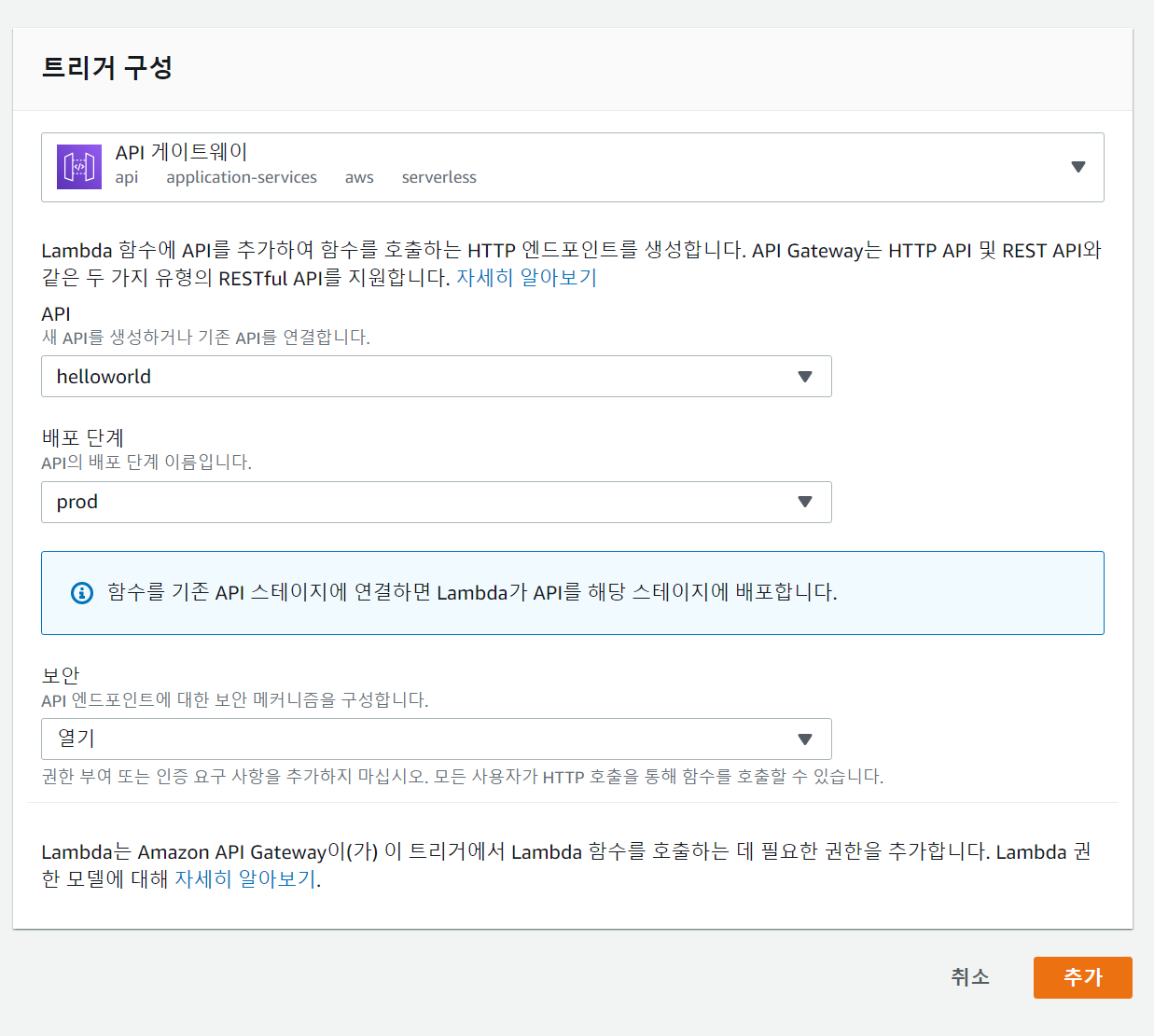The width and height of the screenshot is (1154, 1036).
Task: Click the 'API의 배포 단계 이름입니다.' description
Action: coord(146,463)
